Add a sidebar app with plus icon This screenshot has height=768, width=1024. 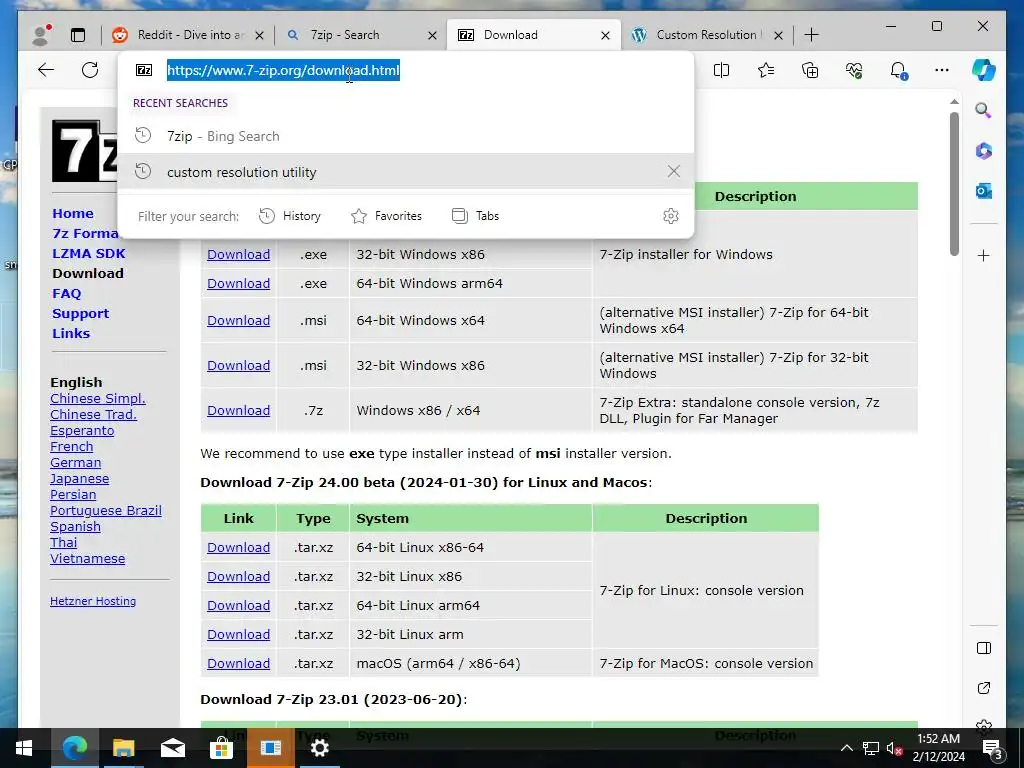pyautogui.click(x=984, y=255)
